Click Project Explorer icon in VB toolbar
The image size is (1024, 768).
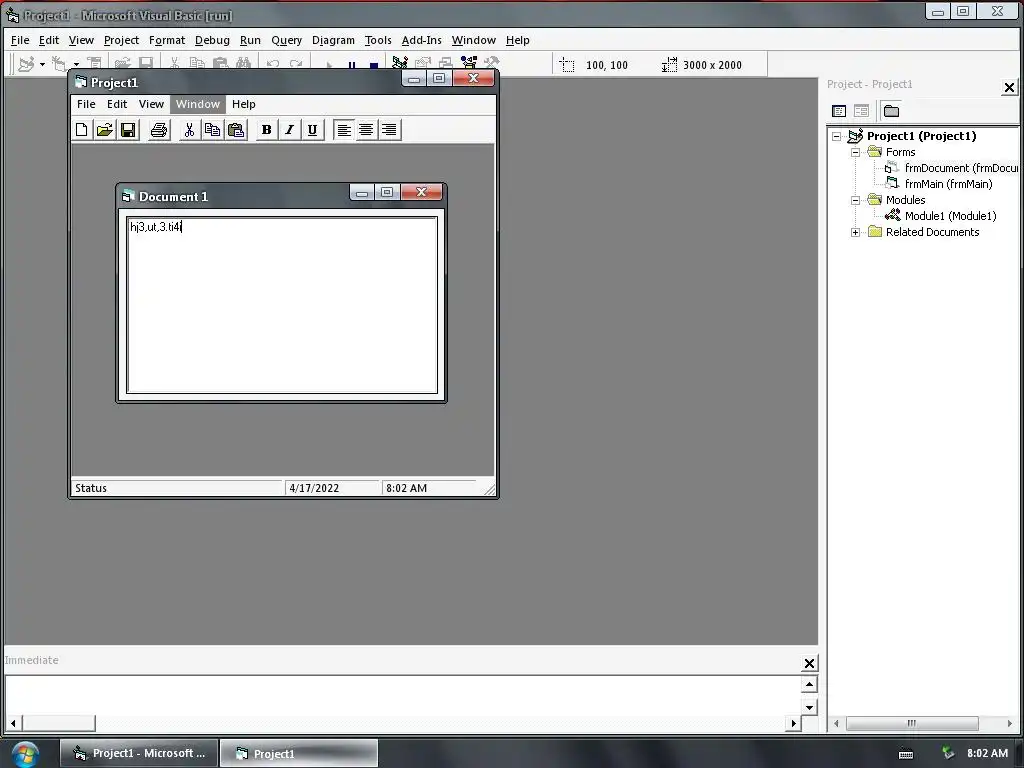[400, 63]
